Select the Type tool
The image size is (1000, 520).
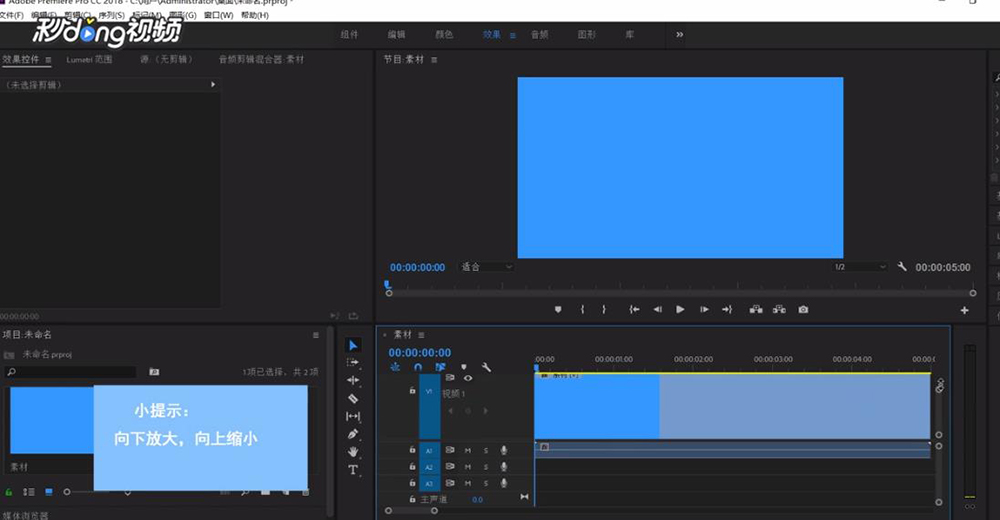tap(353, 470)
